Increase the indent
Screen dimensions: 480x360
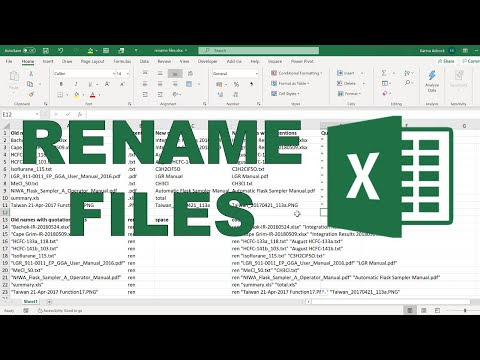[160, 95]
